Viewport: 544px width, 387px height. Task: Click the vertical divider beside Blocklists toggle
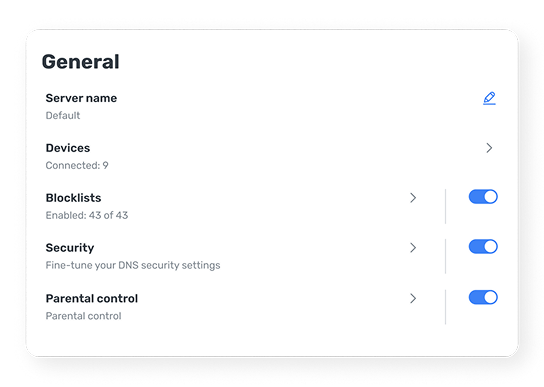445,206
